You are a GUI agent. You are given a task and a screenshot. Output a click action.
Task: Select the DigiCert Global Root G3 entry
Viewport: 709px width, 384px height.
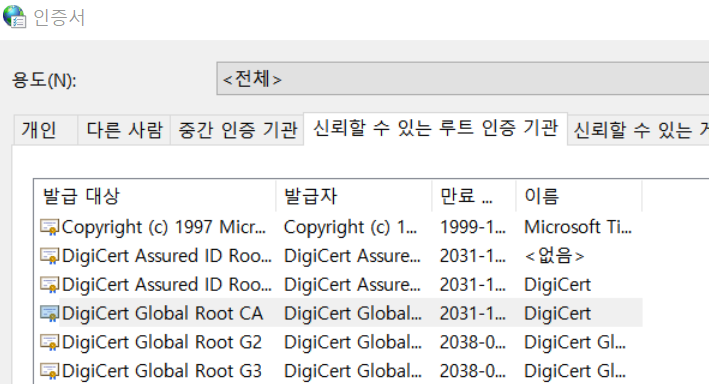click(x=162, y=371)
